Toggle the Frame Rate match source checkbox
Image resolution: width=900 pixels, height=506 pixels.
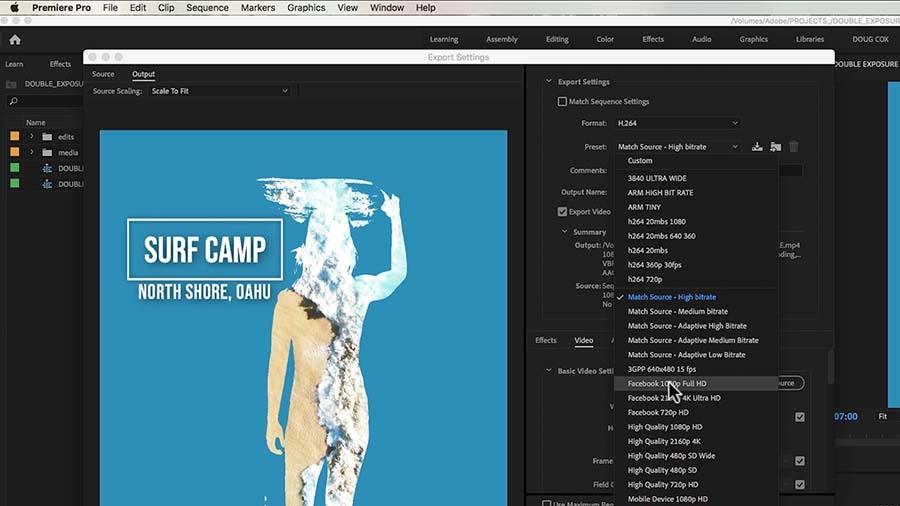pos(800,461)
